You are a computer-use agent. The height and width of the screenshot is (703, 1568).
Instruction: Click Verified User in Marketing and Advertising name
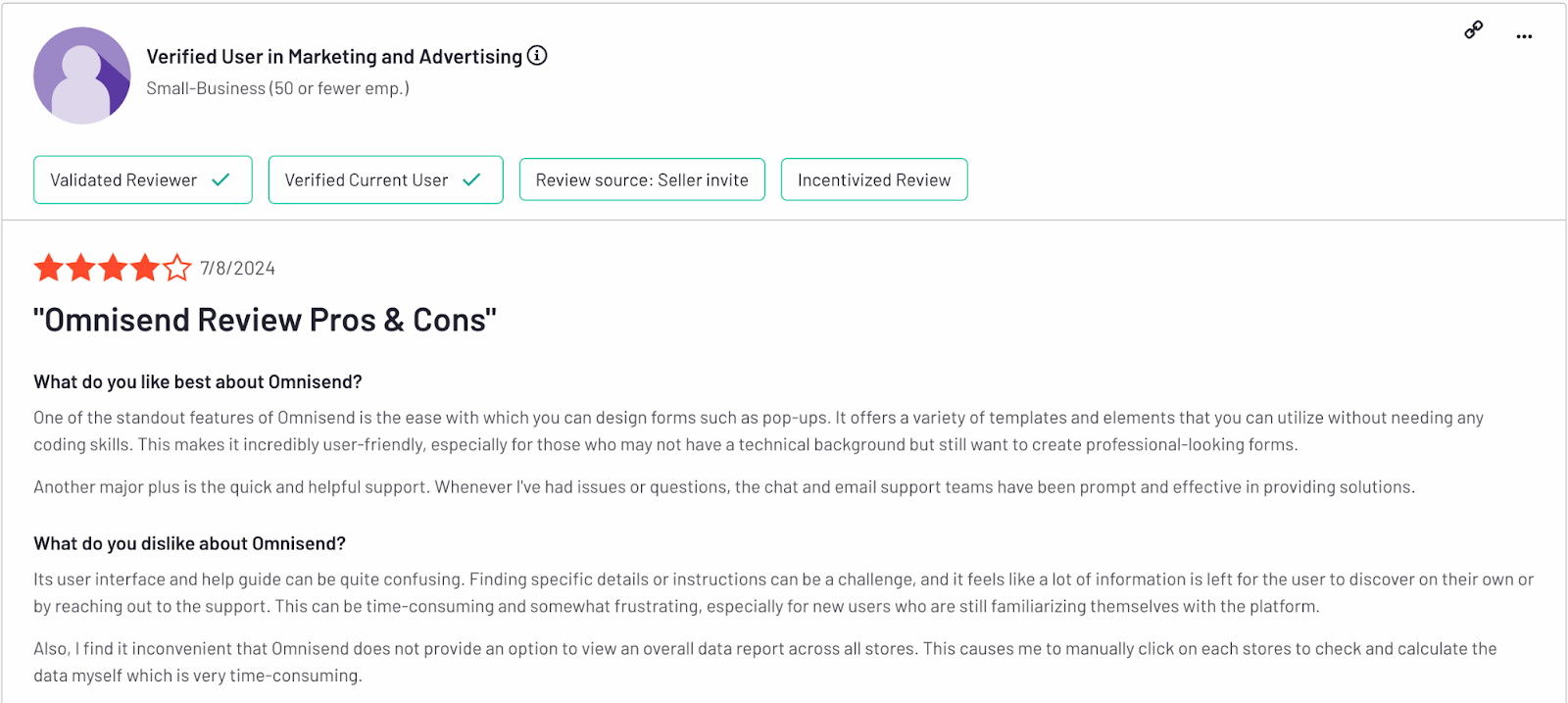coord(334,57)
